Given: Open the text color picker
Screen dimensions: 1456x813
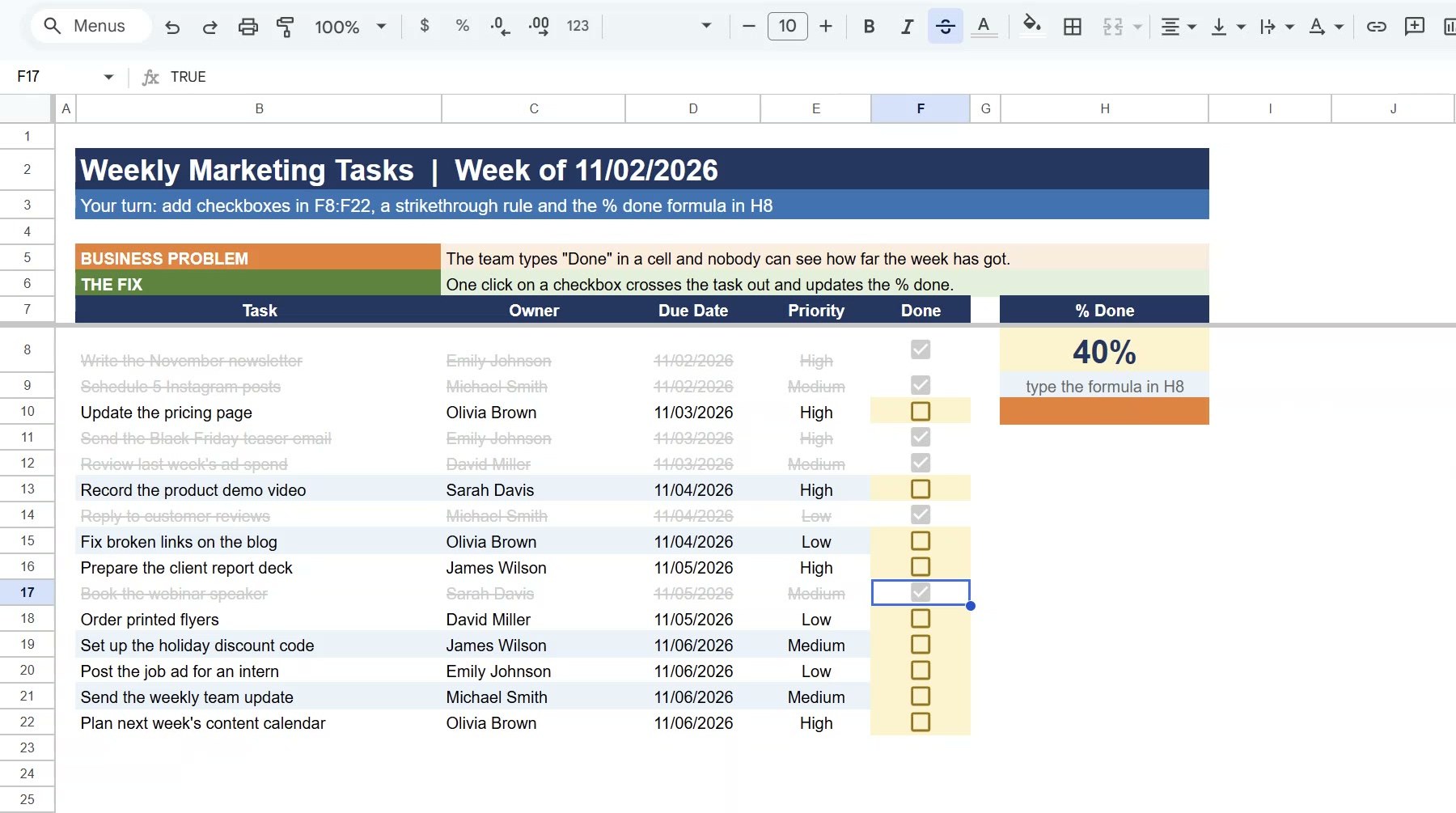Looking at the screenshot, I should (x=983, y=27).
